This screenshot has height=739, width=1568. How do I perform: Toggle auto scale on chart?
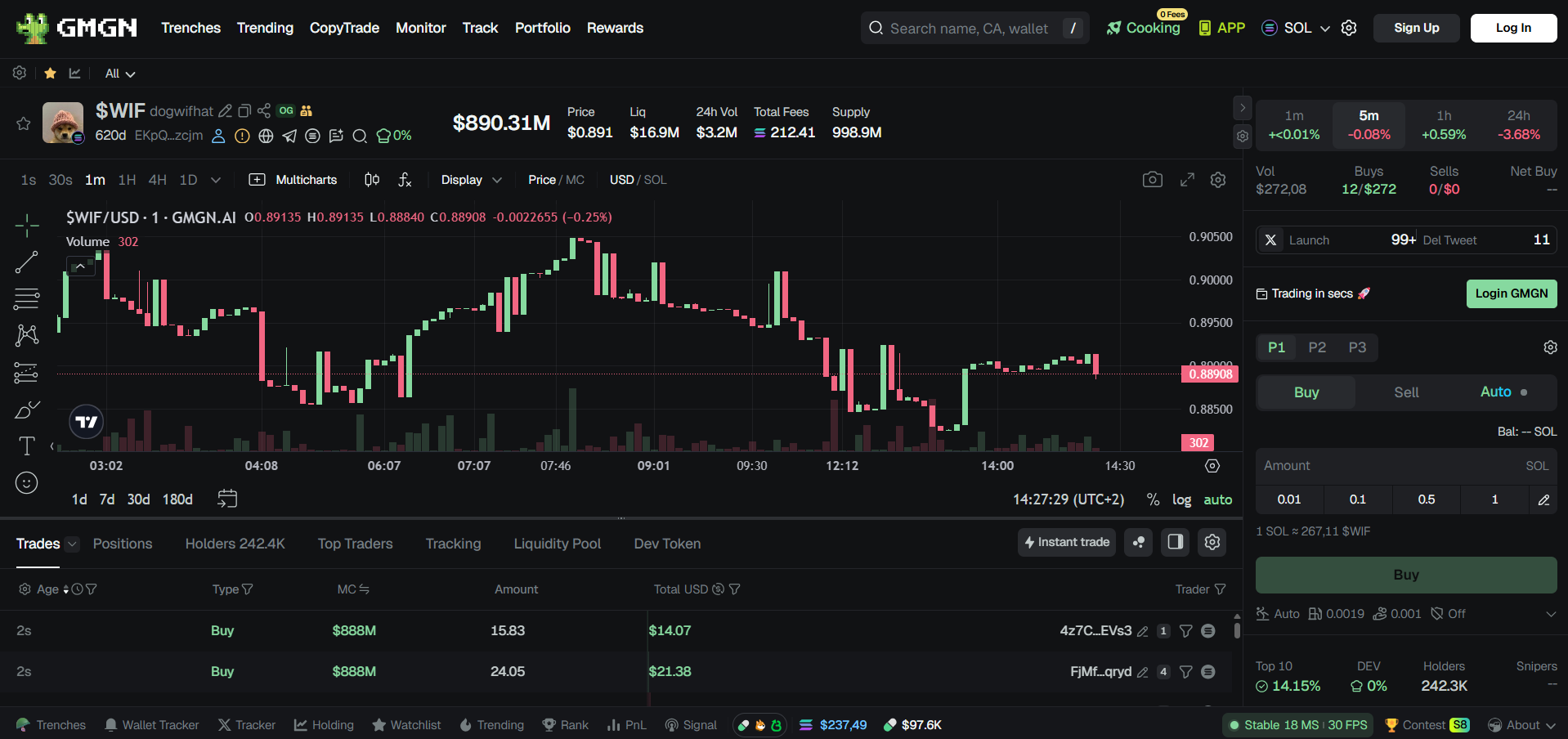pyautogui.click(x=1217, y=499)
